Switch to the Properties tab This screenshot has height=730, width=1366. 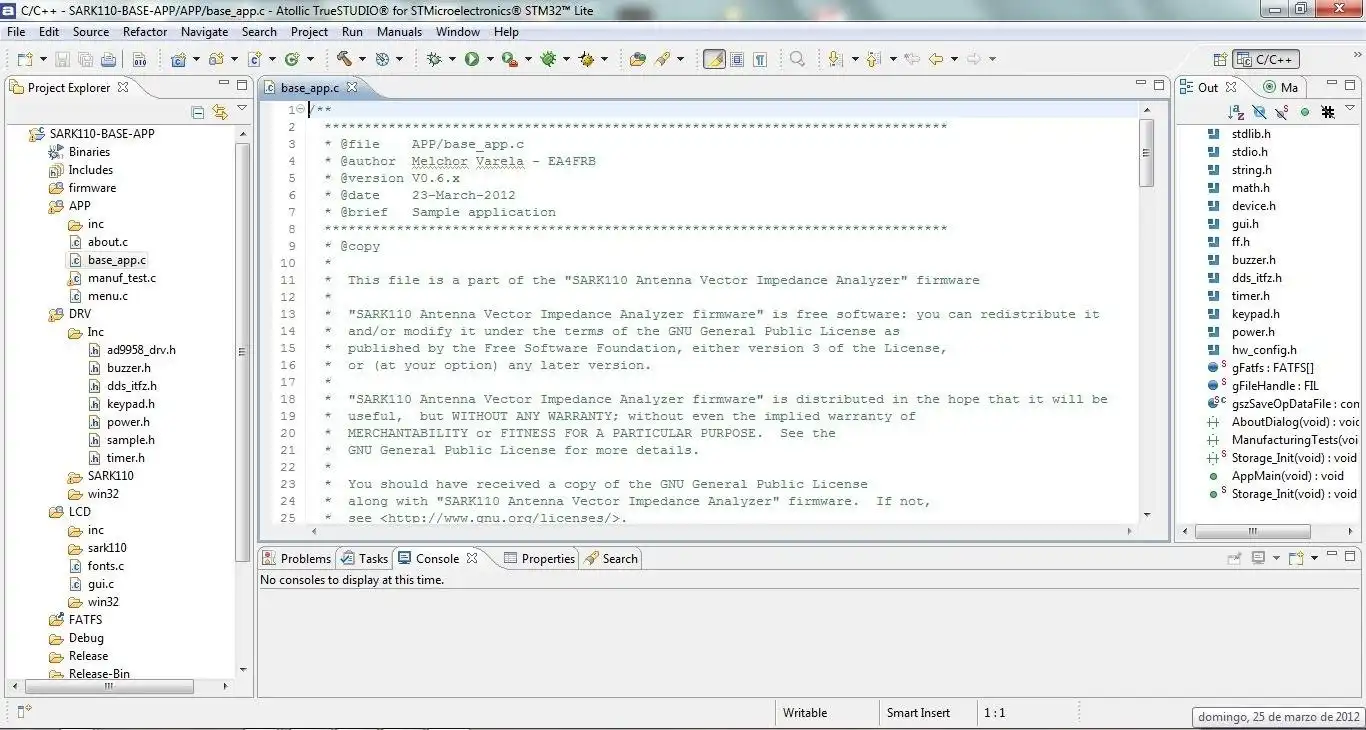[x=539, y=559]
